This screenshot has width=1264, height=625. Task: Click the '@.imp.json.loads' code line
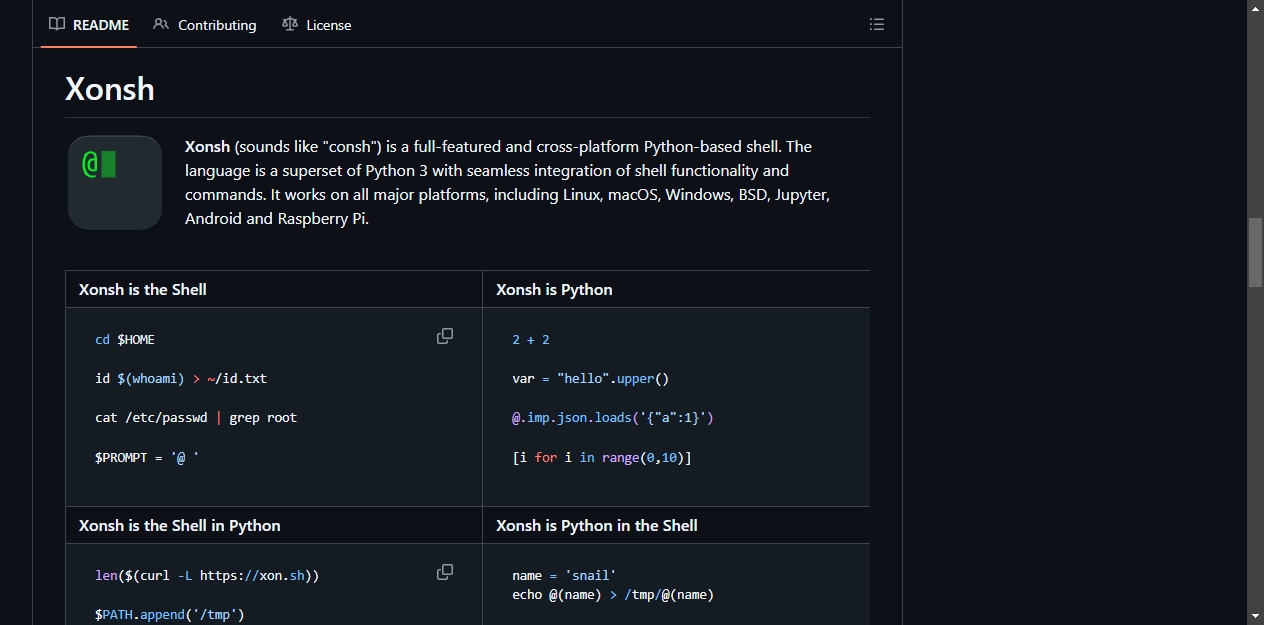(613, 418)
